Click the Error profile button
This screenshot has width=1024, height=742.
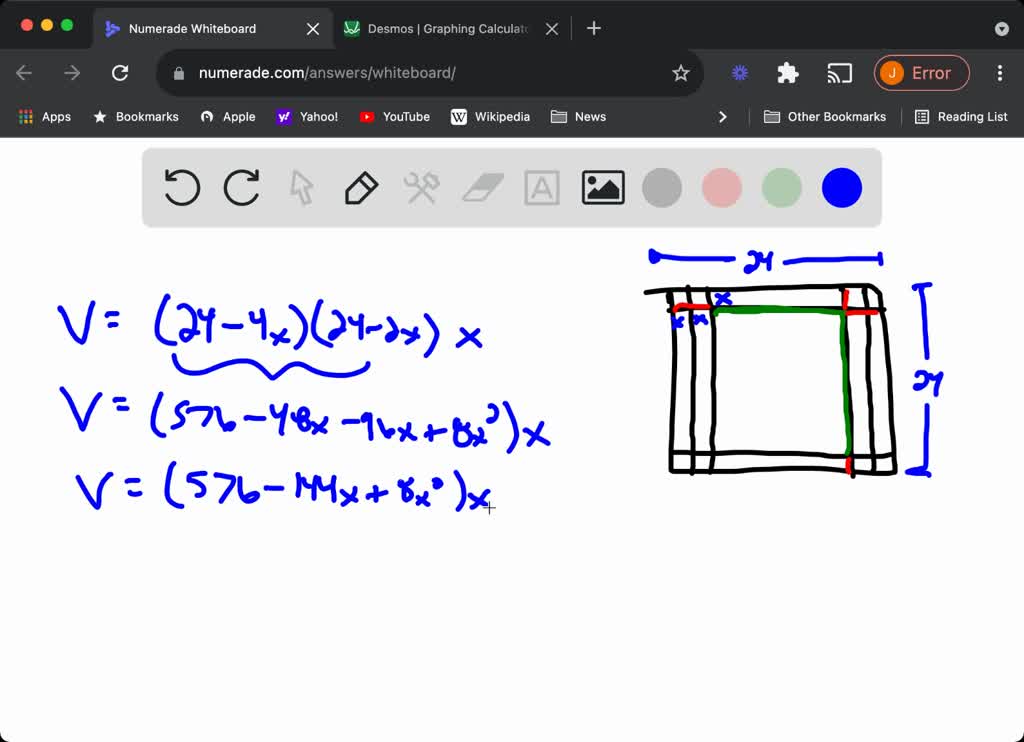[921, 72]
